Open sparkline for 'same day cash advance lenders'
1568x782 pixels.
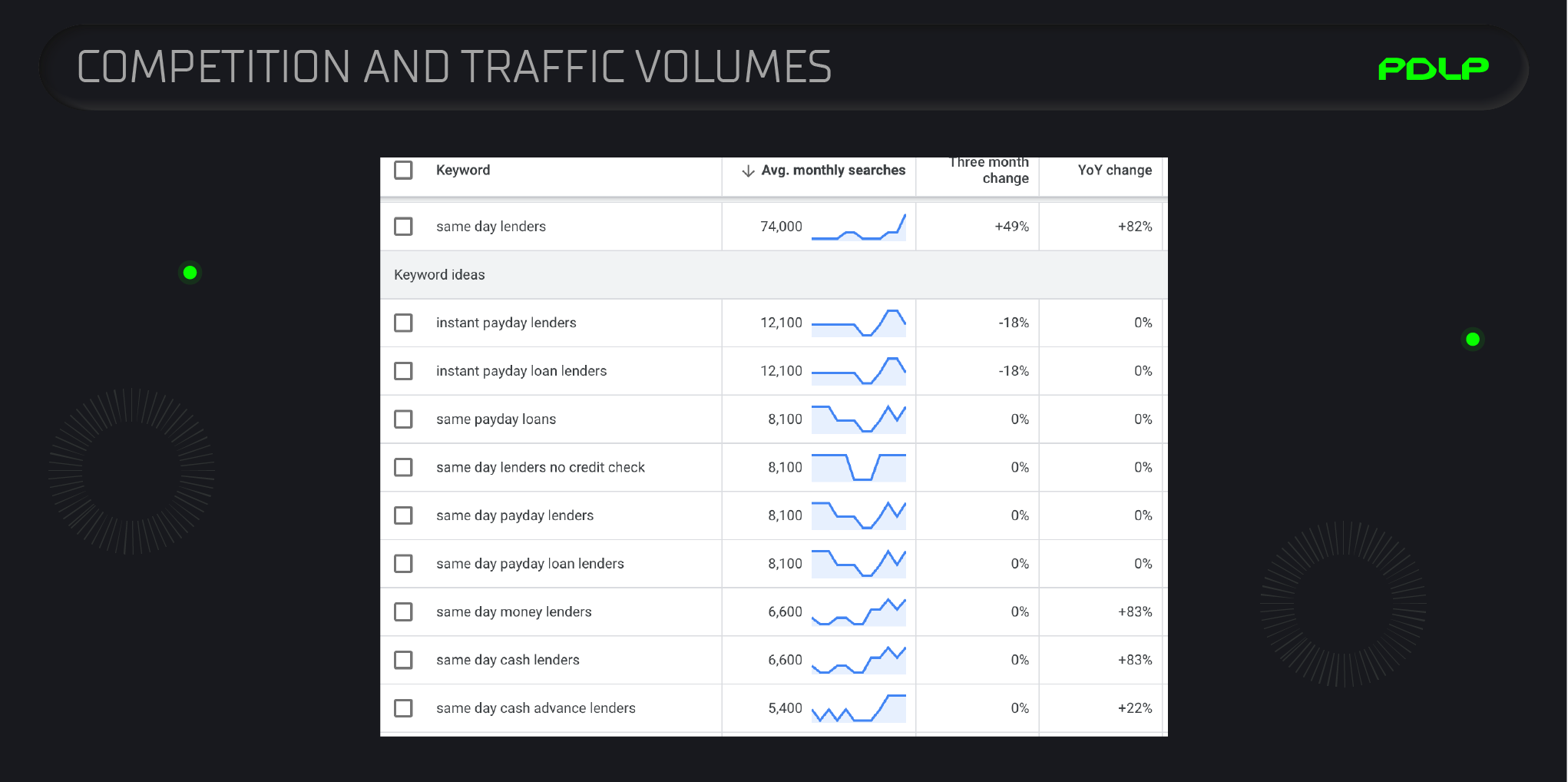(x=858, y=708)
